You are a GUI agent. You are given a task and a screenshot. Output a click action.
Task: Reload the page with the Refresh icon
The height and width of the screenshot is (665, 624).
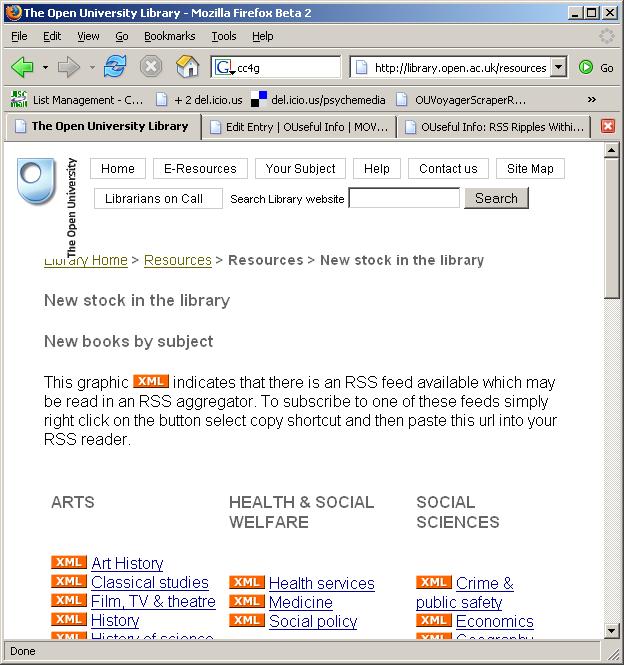coord(115,67)
